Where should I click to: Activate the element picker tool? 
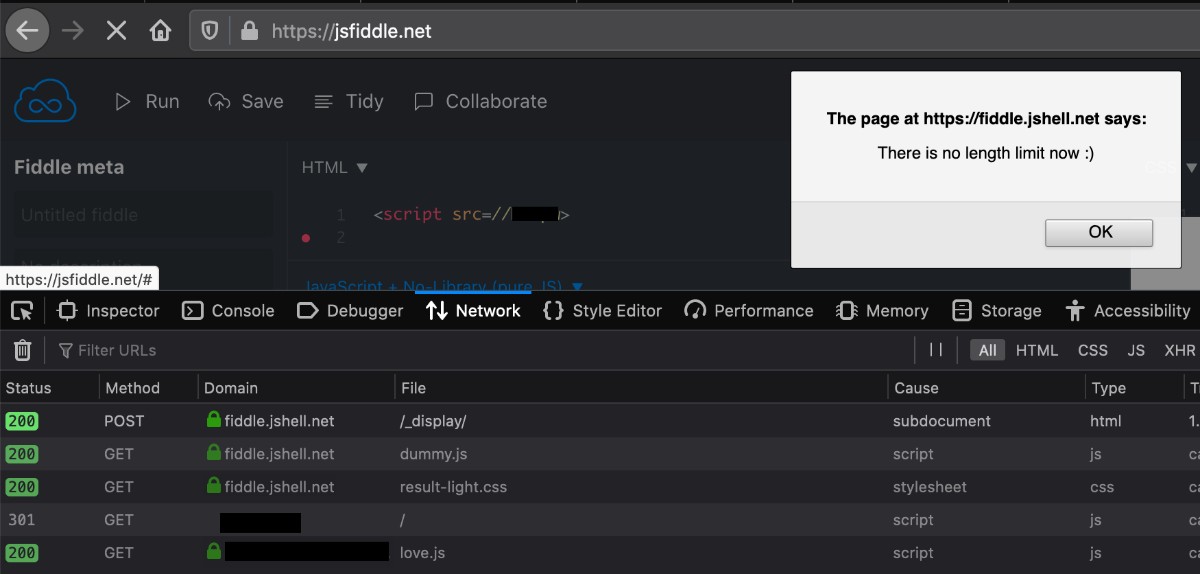(22, 311)
